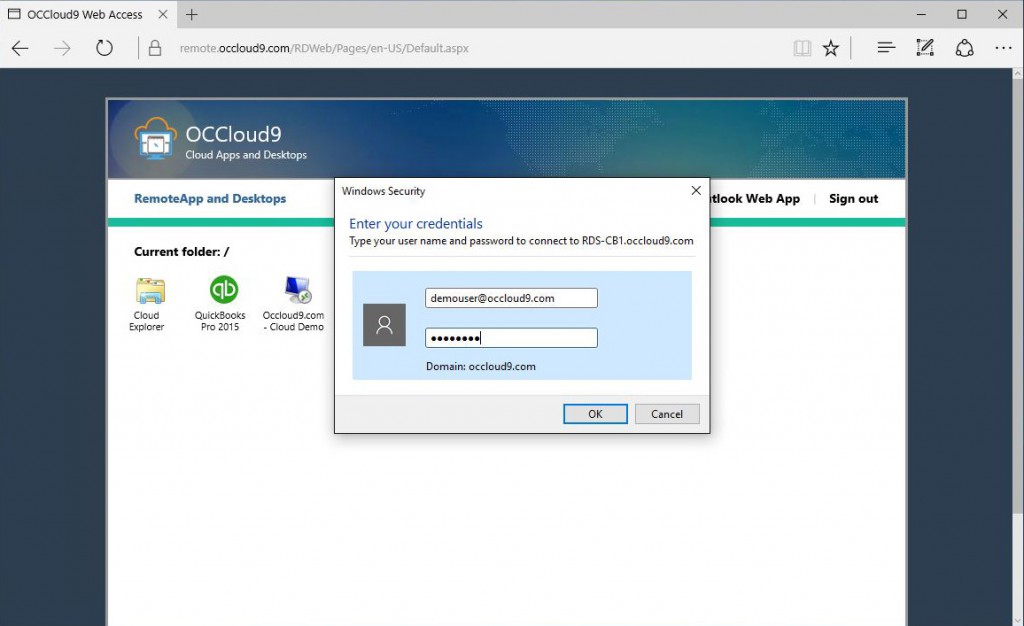Image resolution: width=1024 pixels, height=626 pixels.
Task: Click the vertical scrollbar up arrow
Action: (1017, 74)
